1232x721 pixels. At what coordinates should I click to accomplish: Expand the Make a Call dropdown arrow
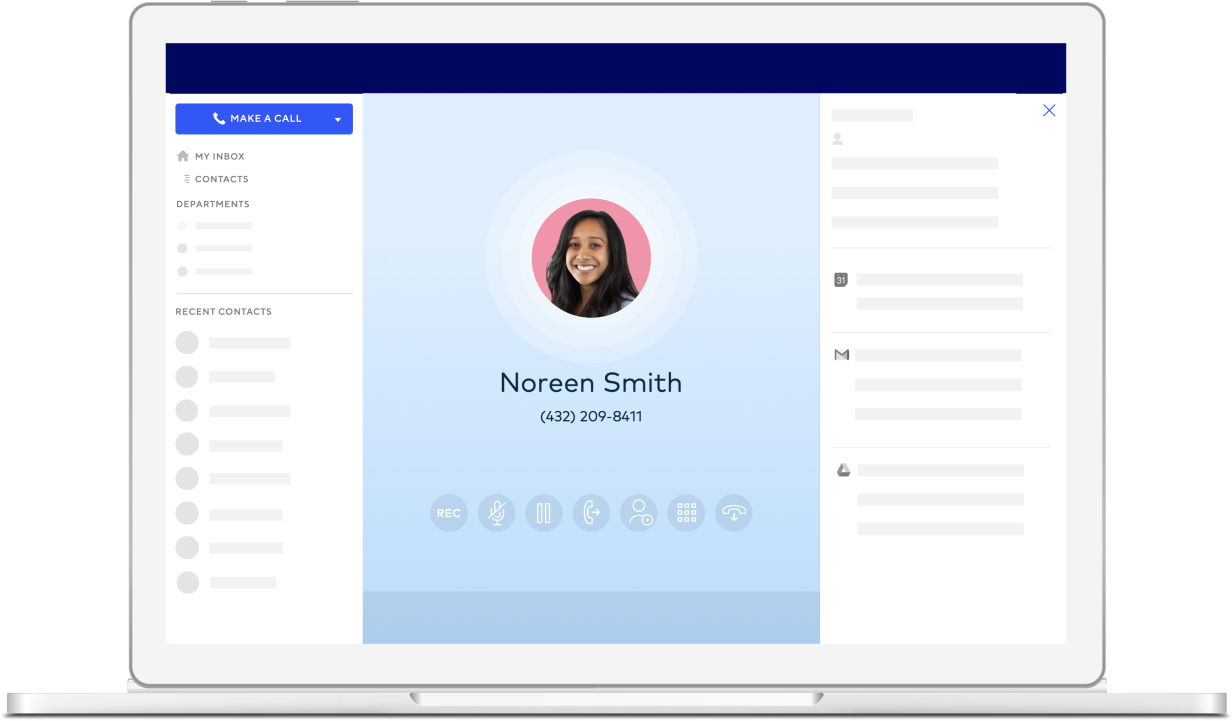point(338,118)
